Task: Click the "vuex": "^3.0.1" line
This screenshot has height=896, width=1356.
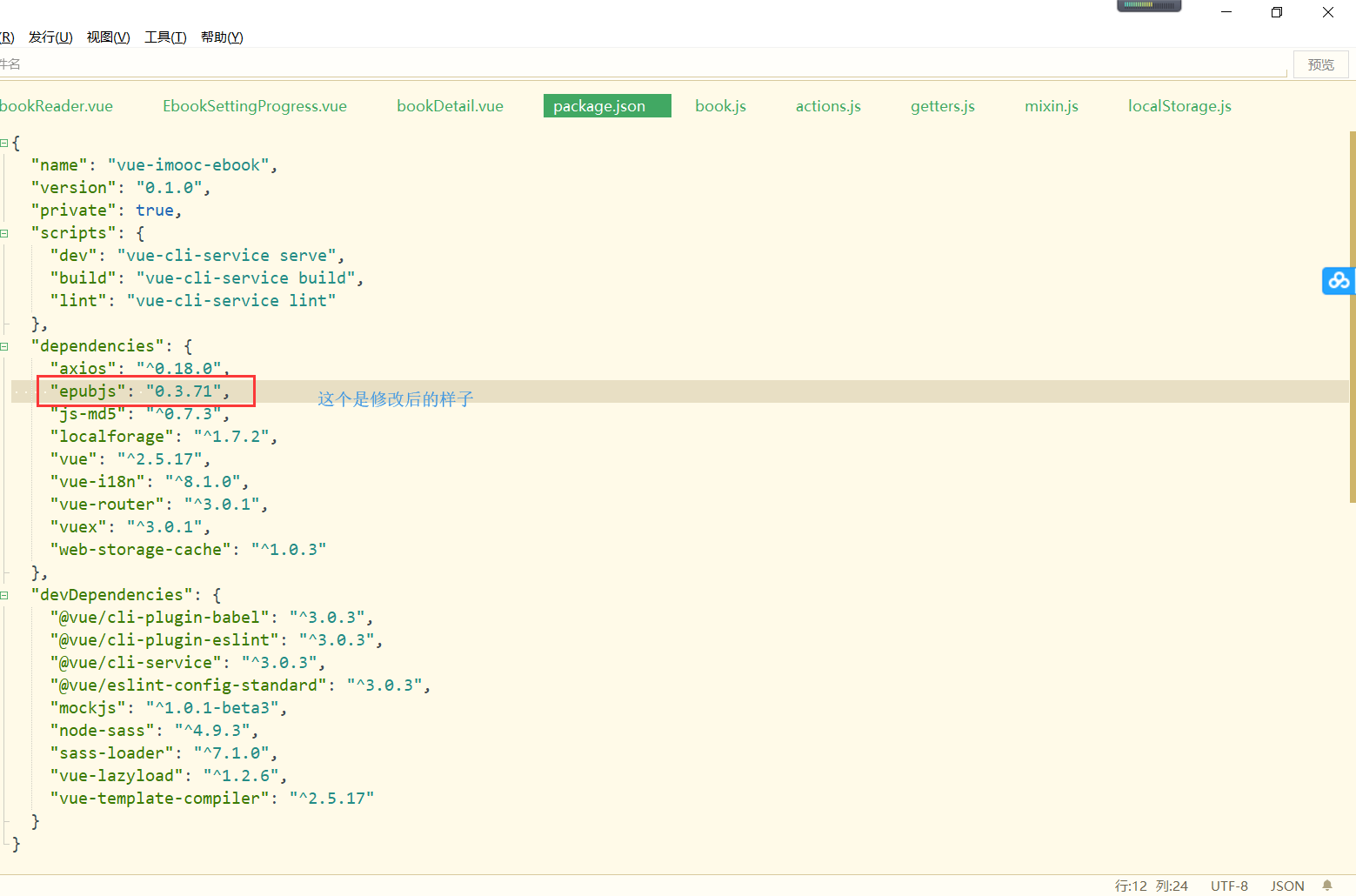Action: (130, 527)
